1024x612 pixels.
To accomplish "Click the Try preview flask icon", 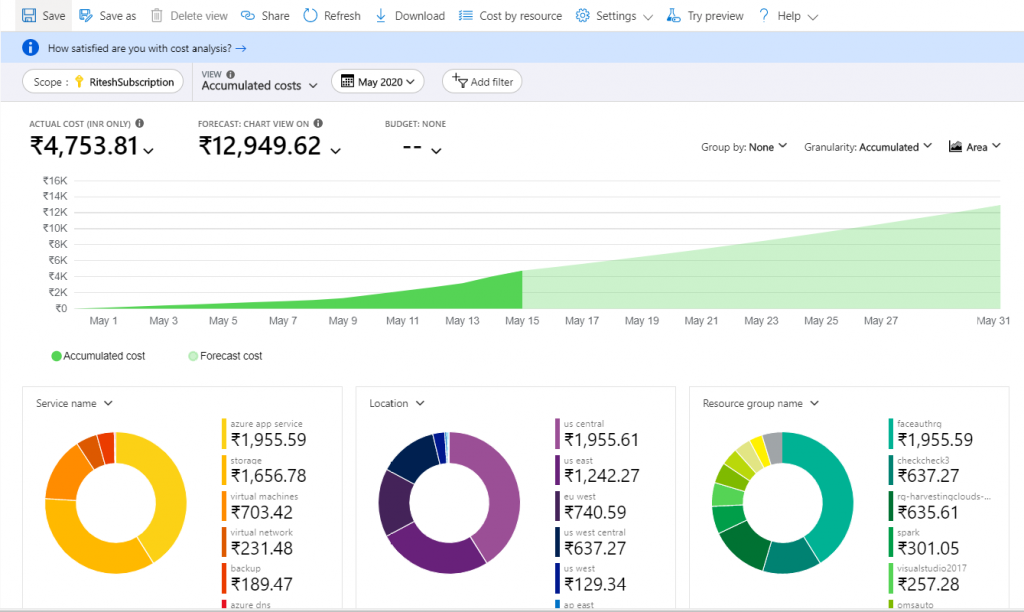I will (674, 16).
